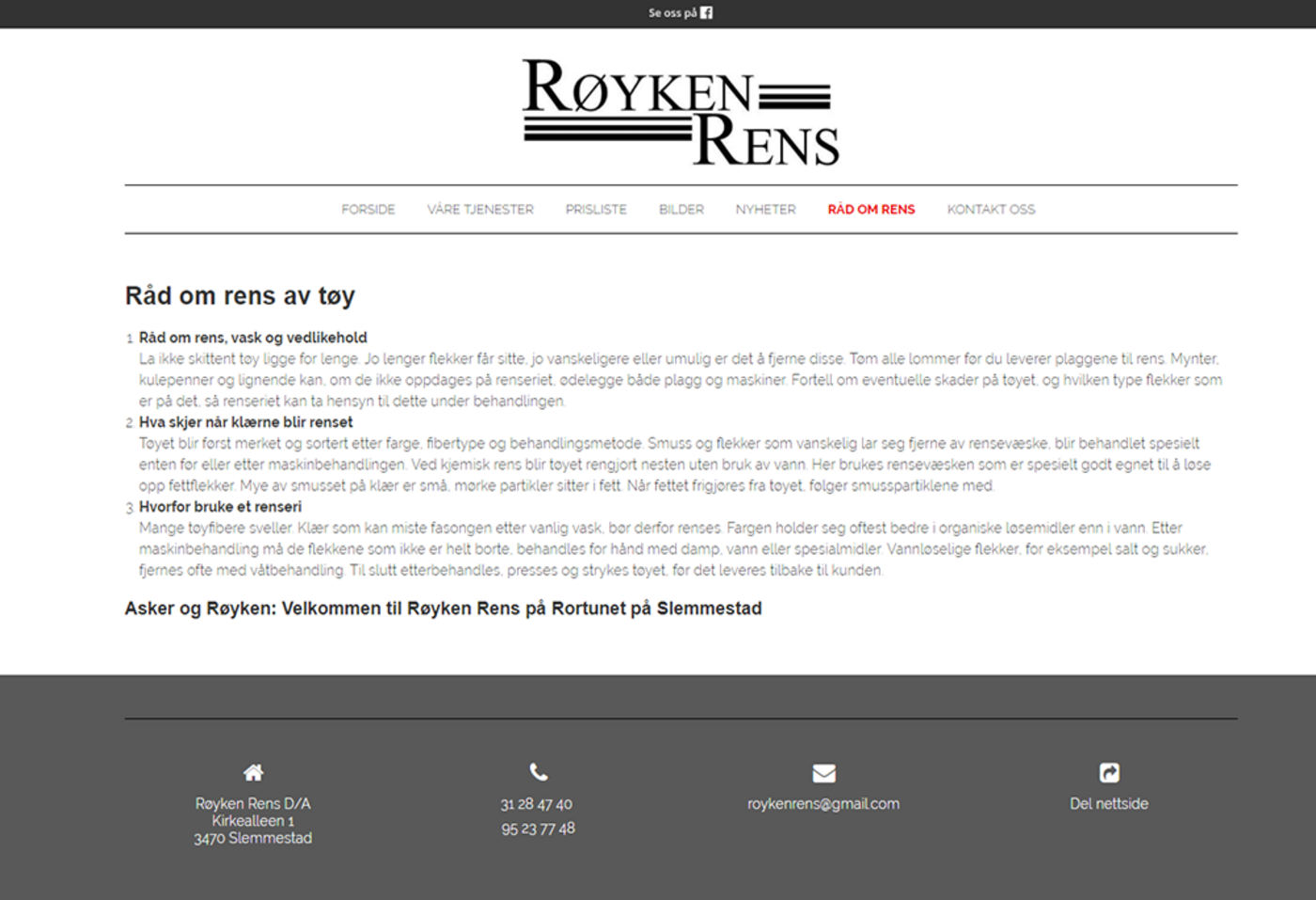Click the Kirkealleen 1 address text
The height and width of the screenshot is (900, 1316).
click(x=253, y=821)
